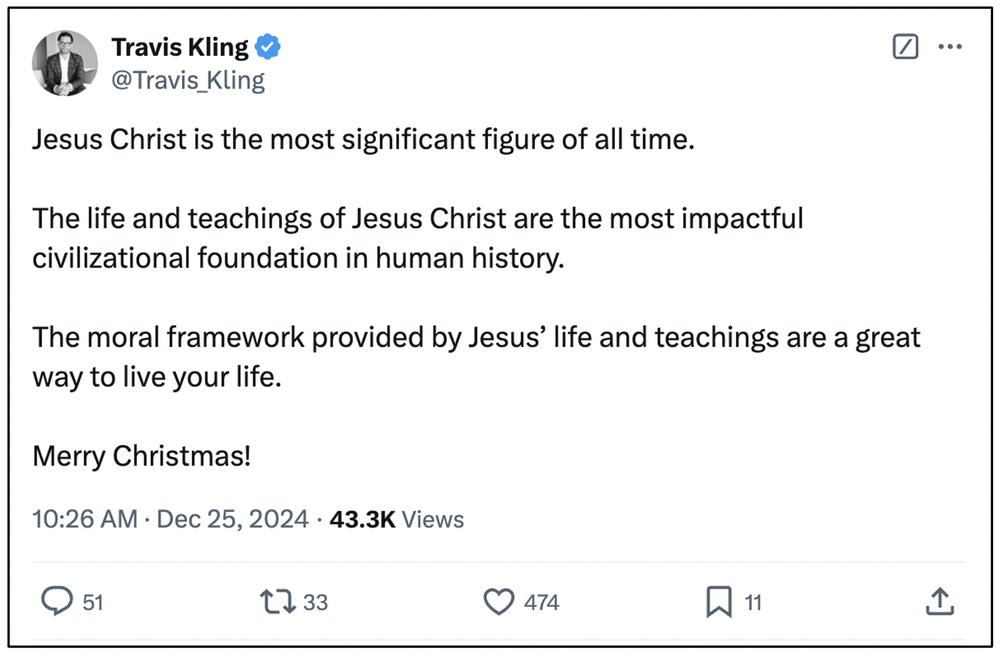The width and height of the screenshot is (1000, 656).
Task: Click the "most significant figure" opening sentence
Action: tap(362, 138)
